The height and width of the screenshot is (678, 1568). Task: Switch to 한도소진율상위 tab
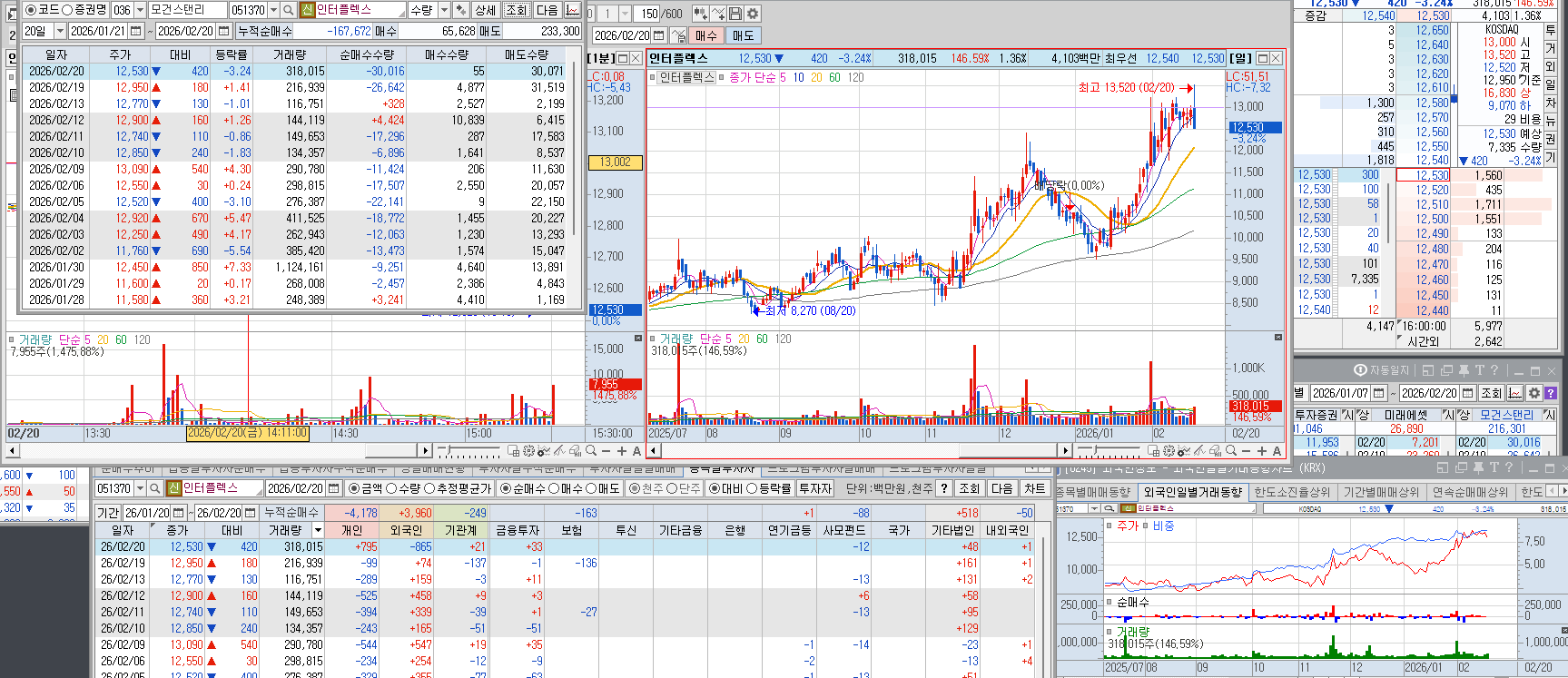coord(1291,492)
